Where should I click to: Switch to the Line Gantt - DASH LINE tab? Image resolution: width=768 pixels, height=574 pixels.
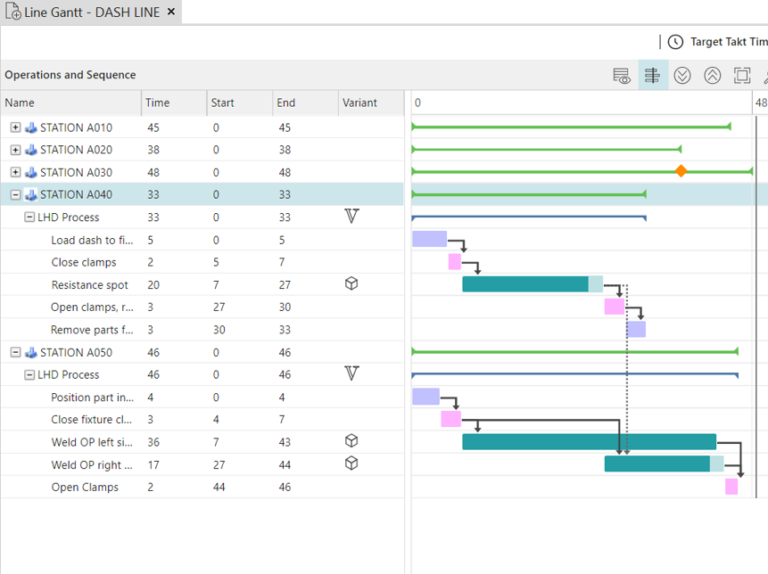(86, 12)
